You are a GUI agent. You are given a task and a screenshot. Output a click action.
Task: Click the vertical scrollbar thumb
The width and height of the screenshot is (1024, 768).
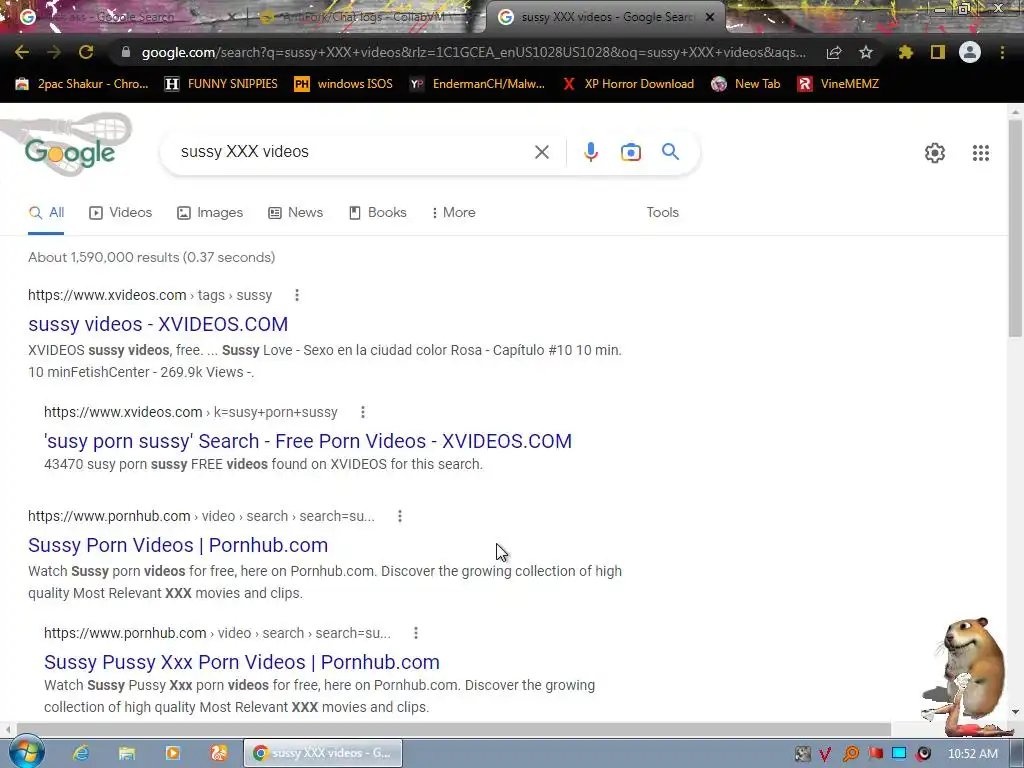(1016, 229)
